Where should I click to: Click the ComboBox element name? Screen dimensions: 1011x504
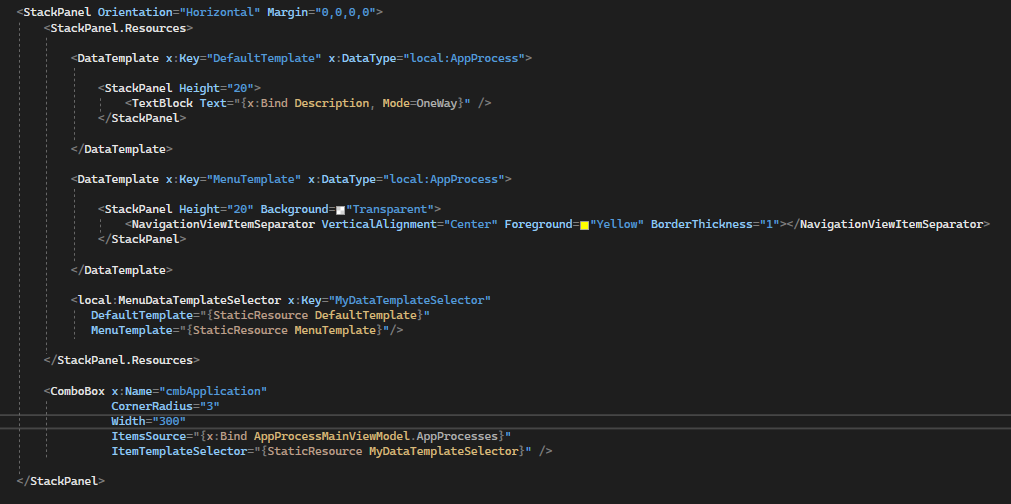pos(77,391)
